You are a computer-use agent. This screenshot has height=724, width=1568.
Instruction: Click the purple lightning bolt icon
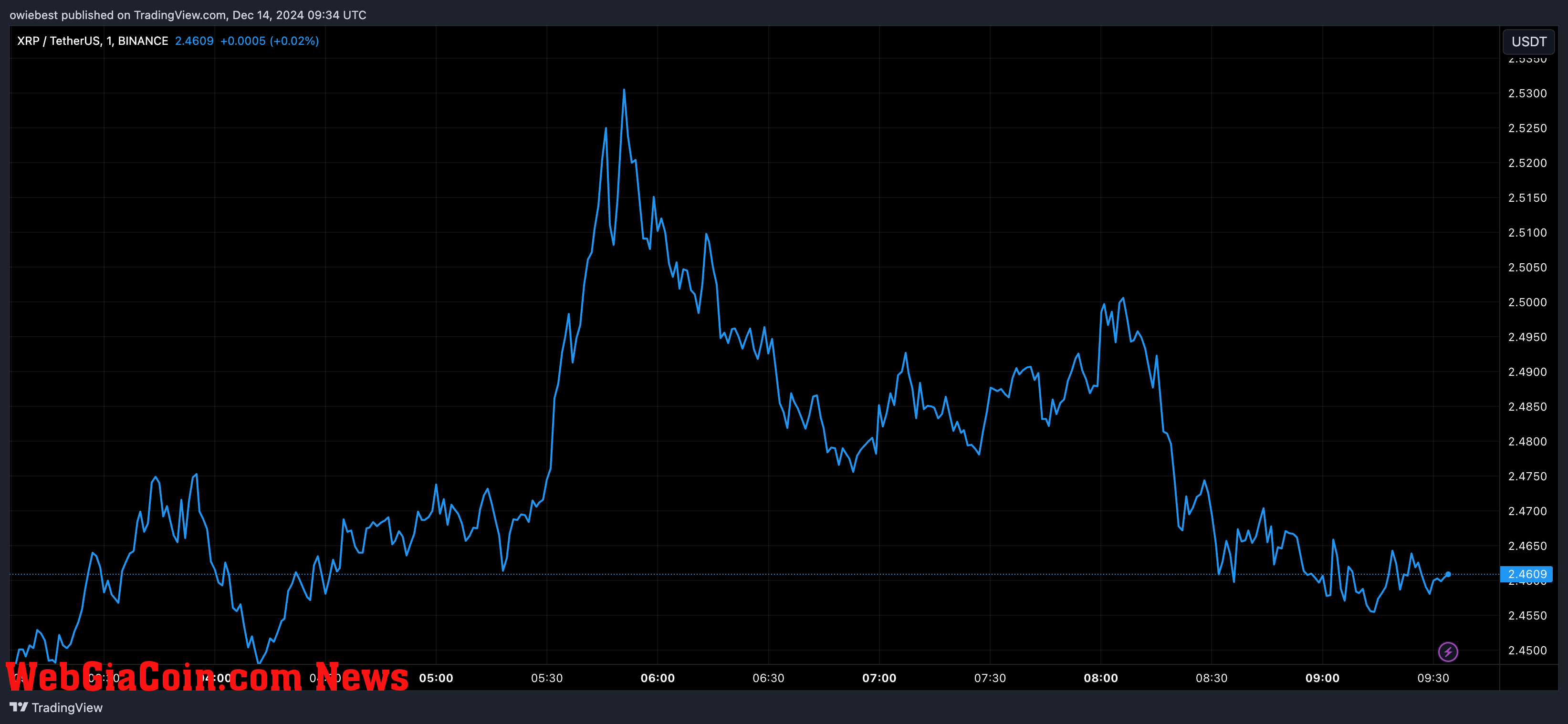(x=1447, y=652)
